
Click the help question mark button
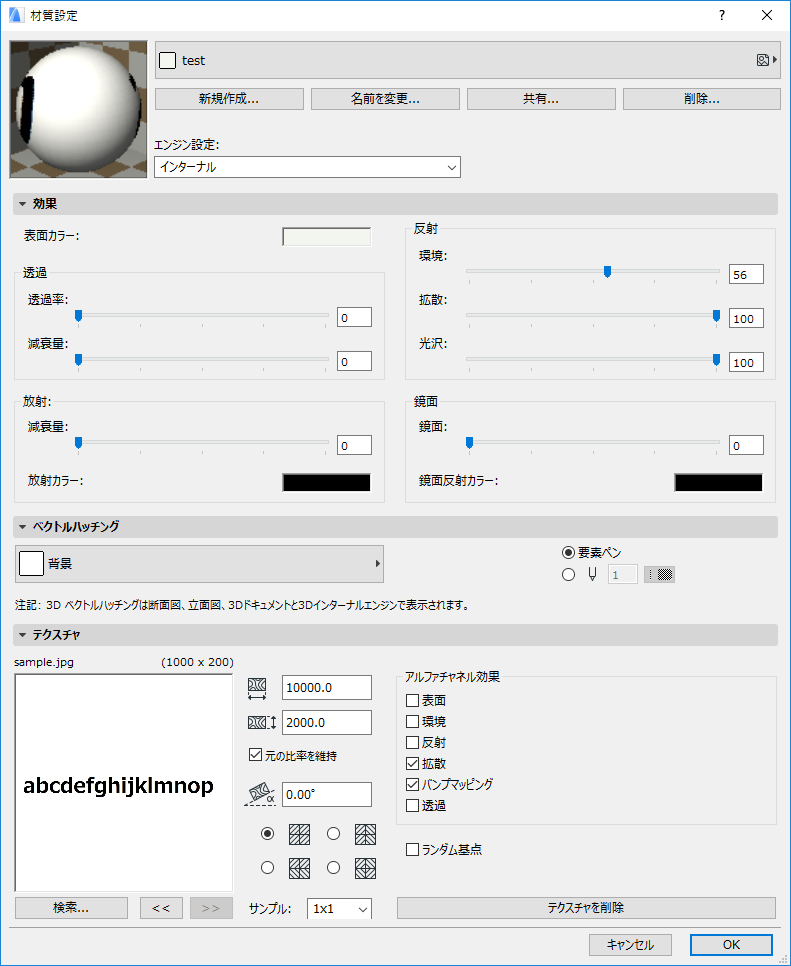point(722,15)
